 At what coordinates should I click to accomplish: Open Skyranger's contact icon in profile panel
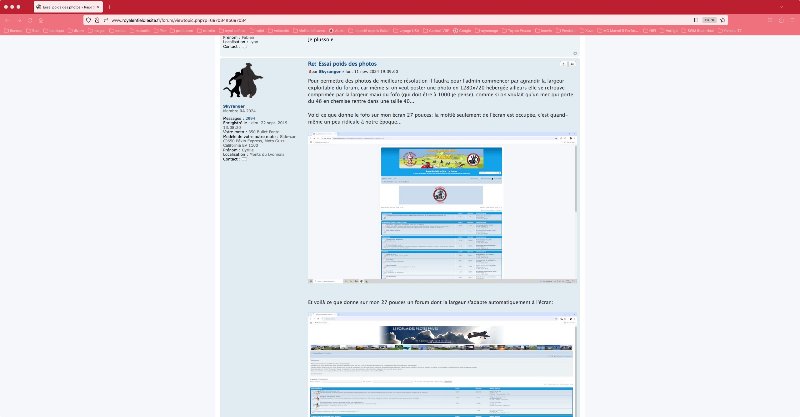tap(243, 158)
